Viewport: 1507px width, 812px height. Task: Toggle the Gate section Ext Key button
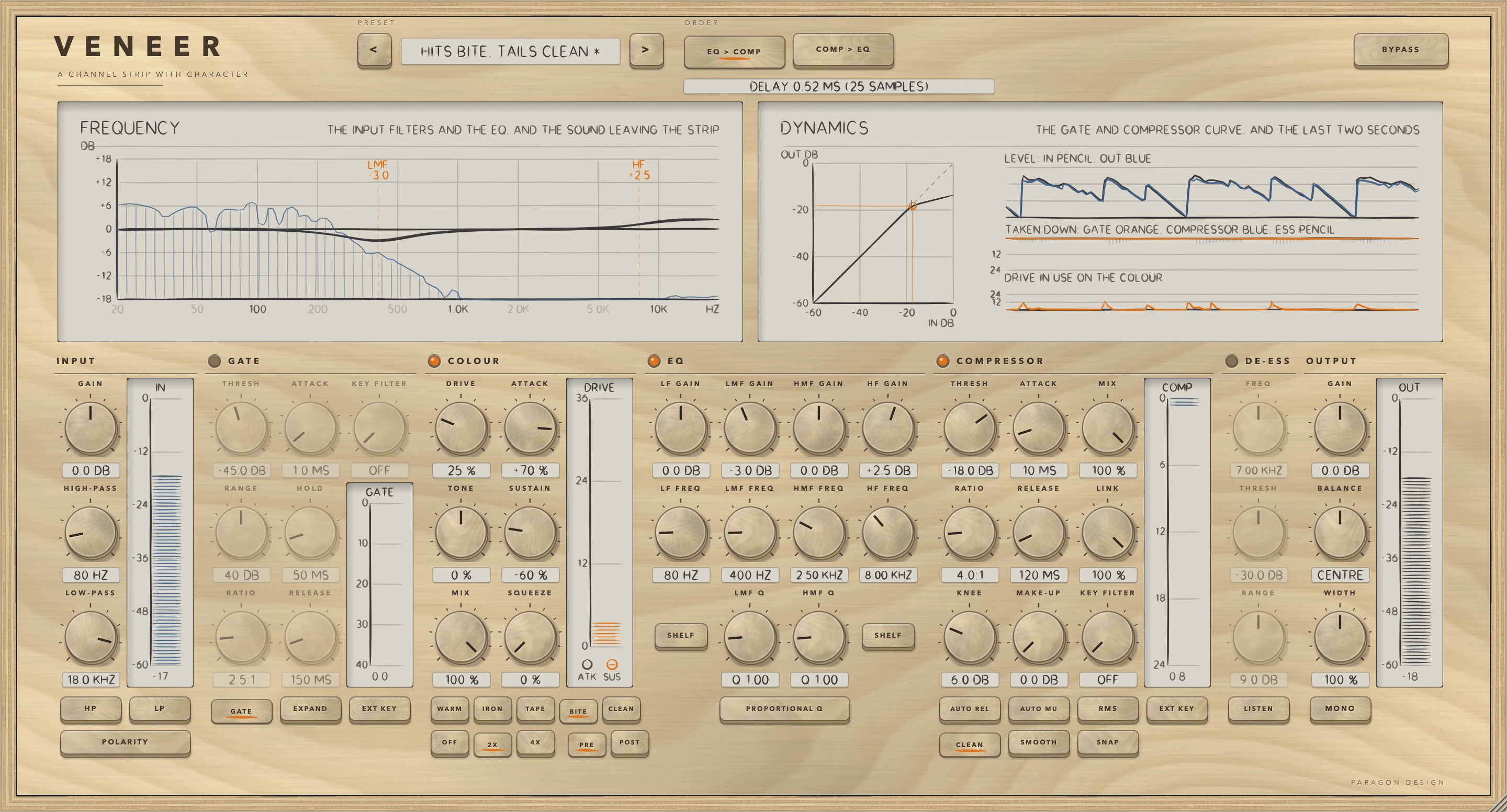pyautogui.click(x=379, y=709)
